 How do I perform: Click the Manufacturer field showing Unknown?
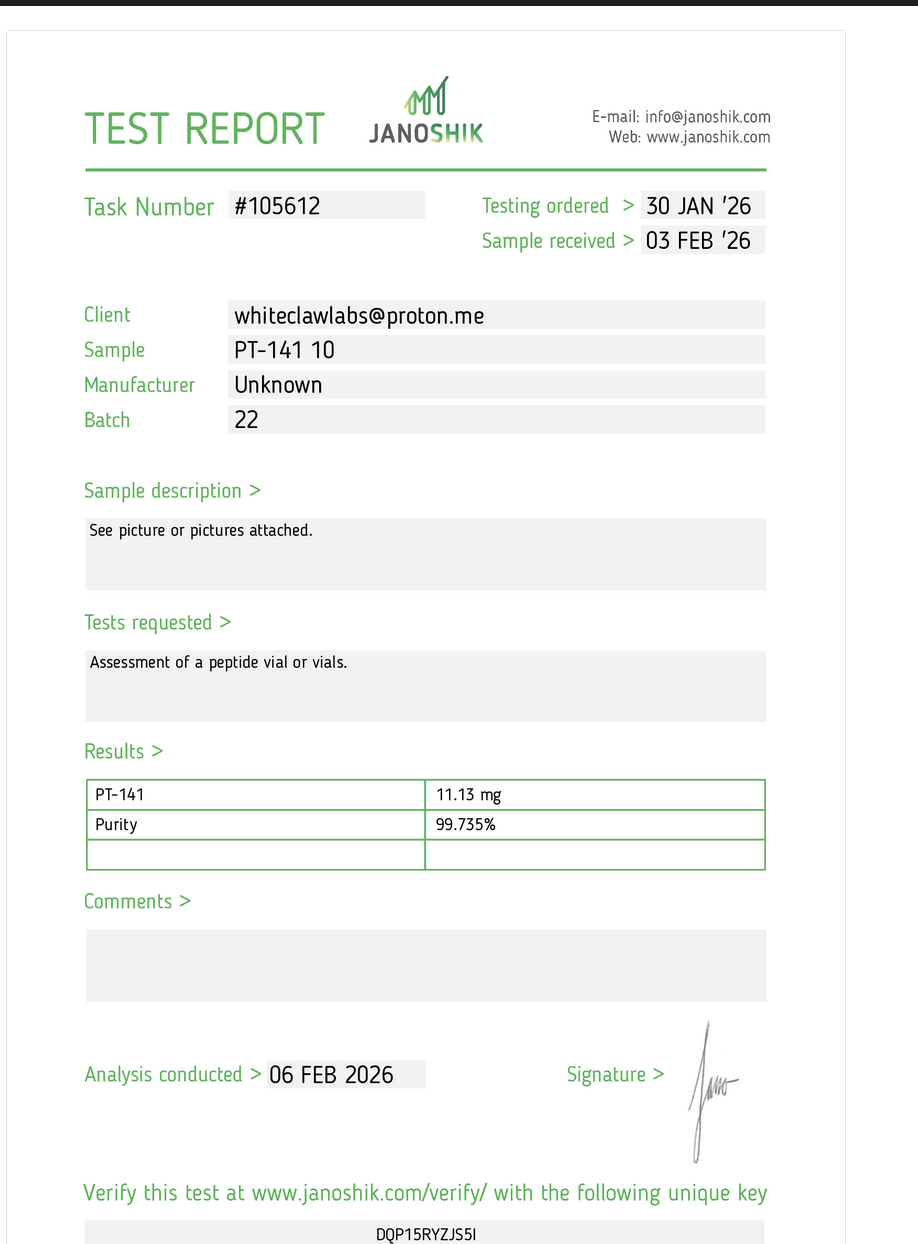tap(496, 385)
